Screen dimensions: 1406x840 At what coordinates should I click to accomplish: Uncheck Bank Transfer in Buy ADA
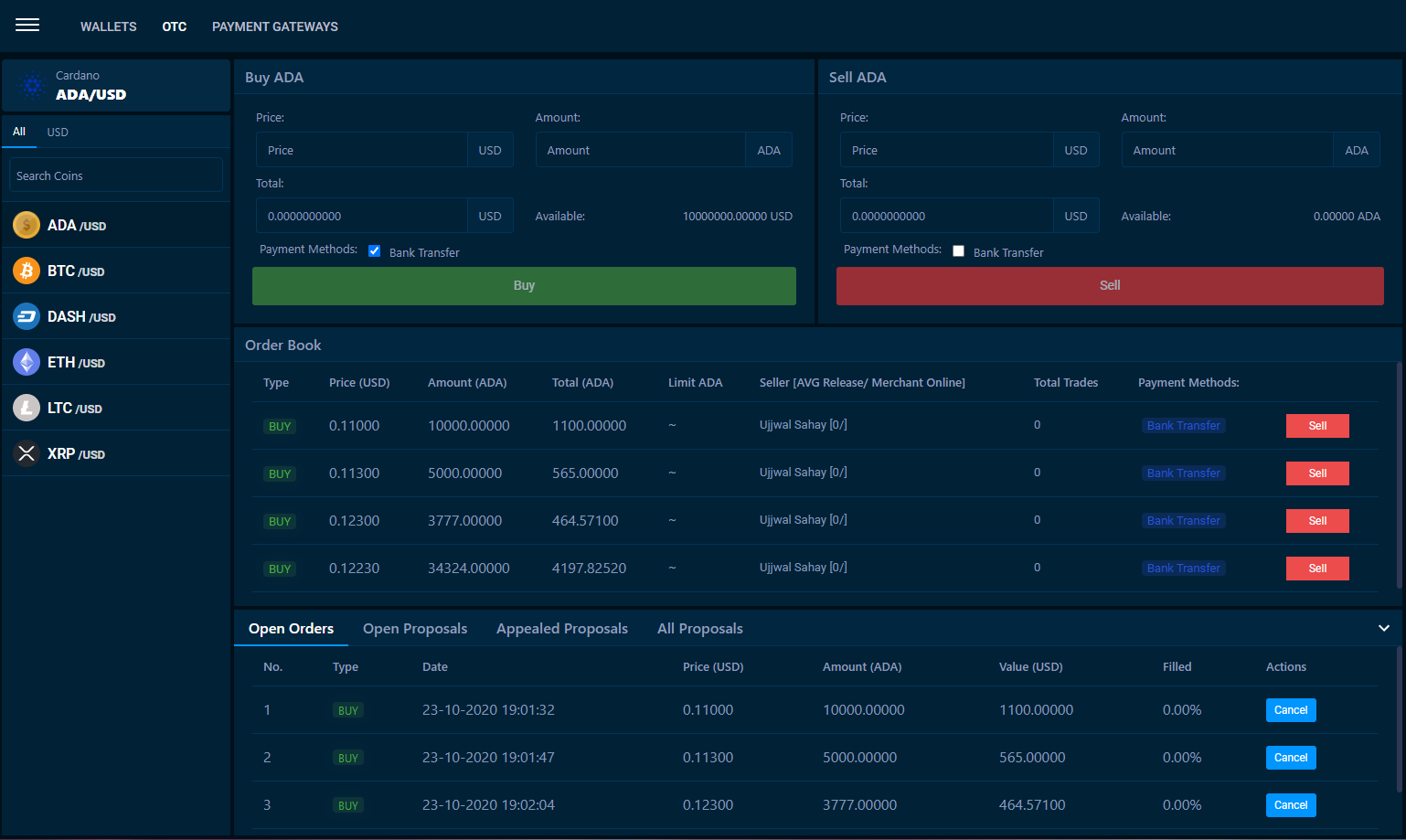[374, 251]
